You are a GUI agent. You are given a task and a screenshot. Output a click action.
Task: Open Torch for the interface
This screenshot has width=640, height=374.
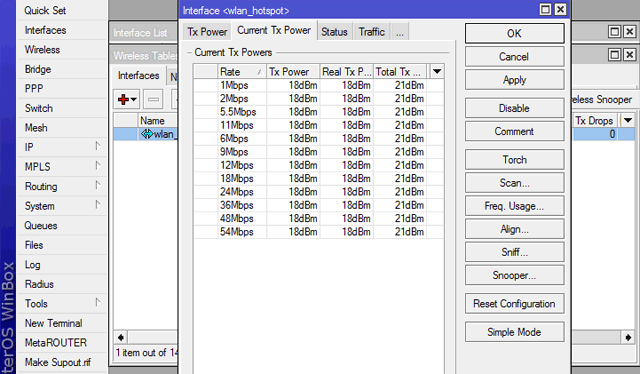(514, 160)
